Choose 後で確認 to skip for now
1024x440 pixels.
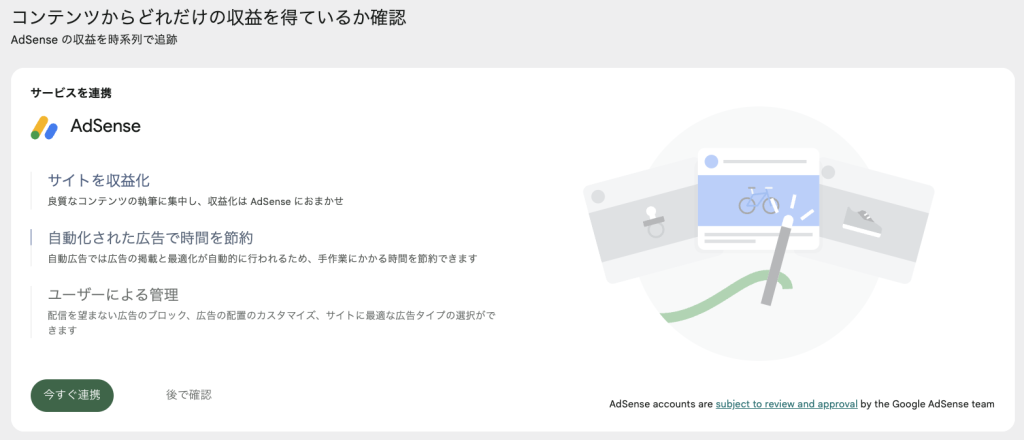pos(189,395)
